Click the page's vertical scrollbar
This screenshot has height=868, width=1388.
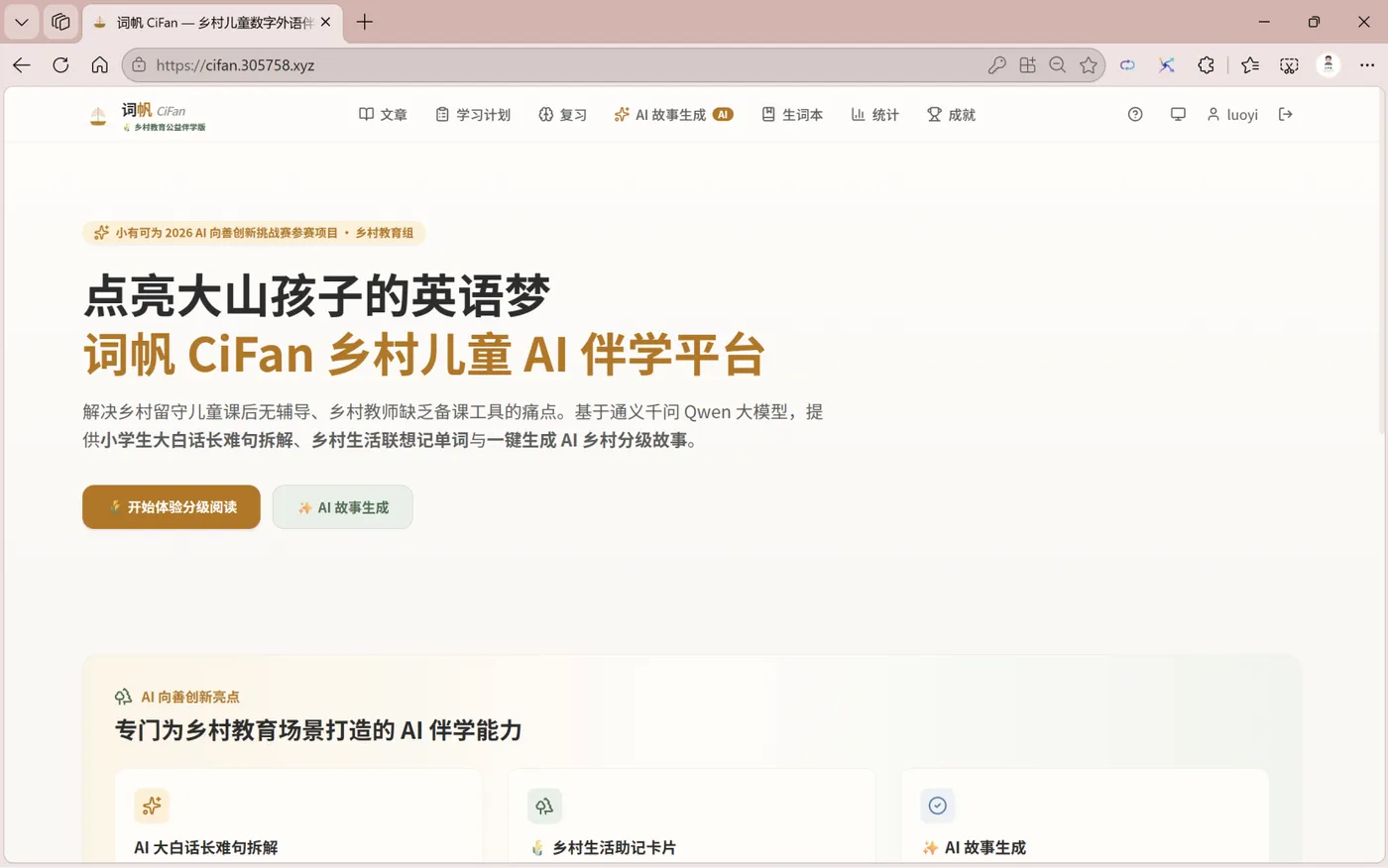point(1380,263)
